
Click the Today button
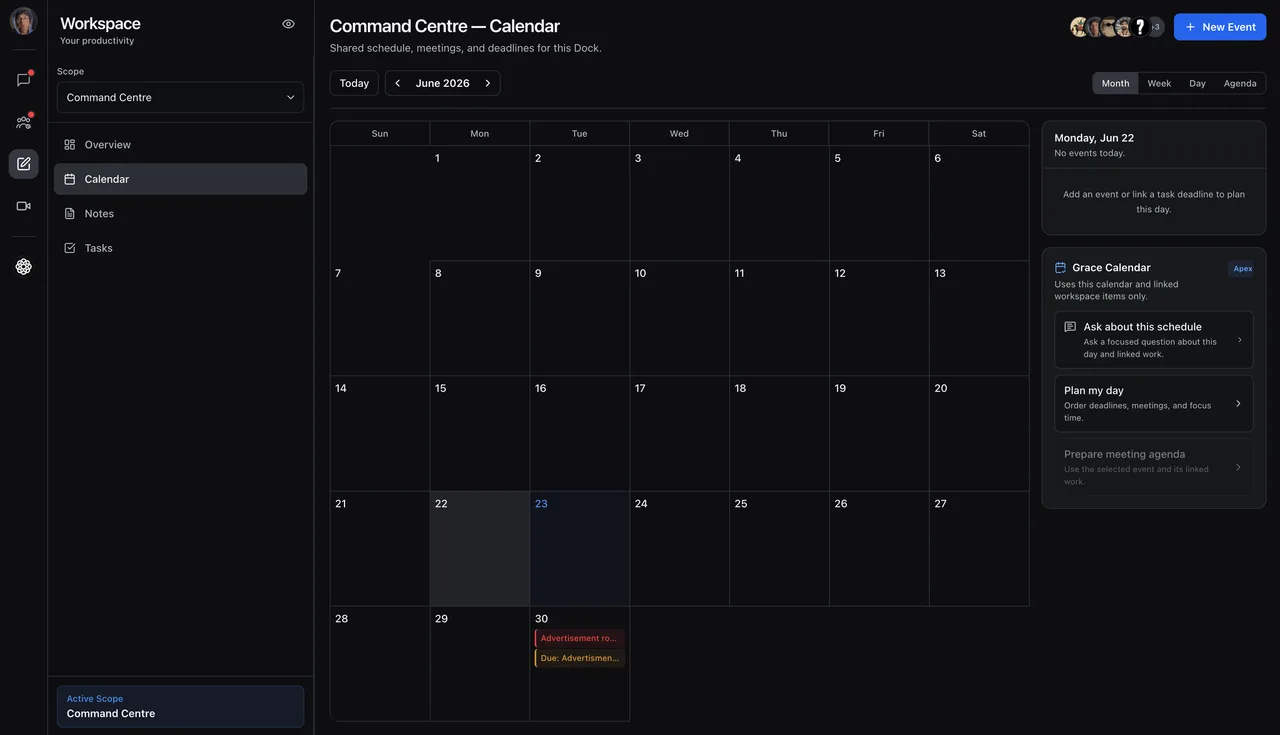pyautogui.click(x=354, y=83)
